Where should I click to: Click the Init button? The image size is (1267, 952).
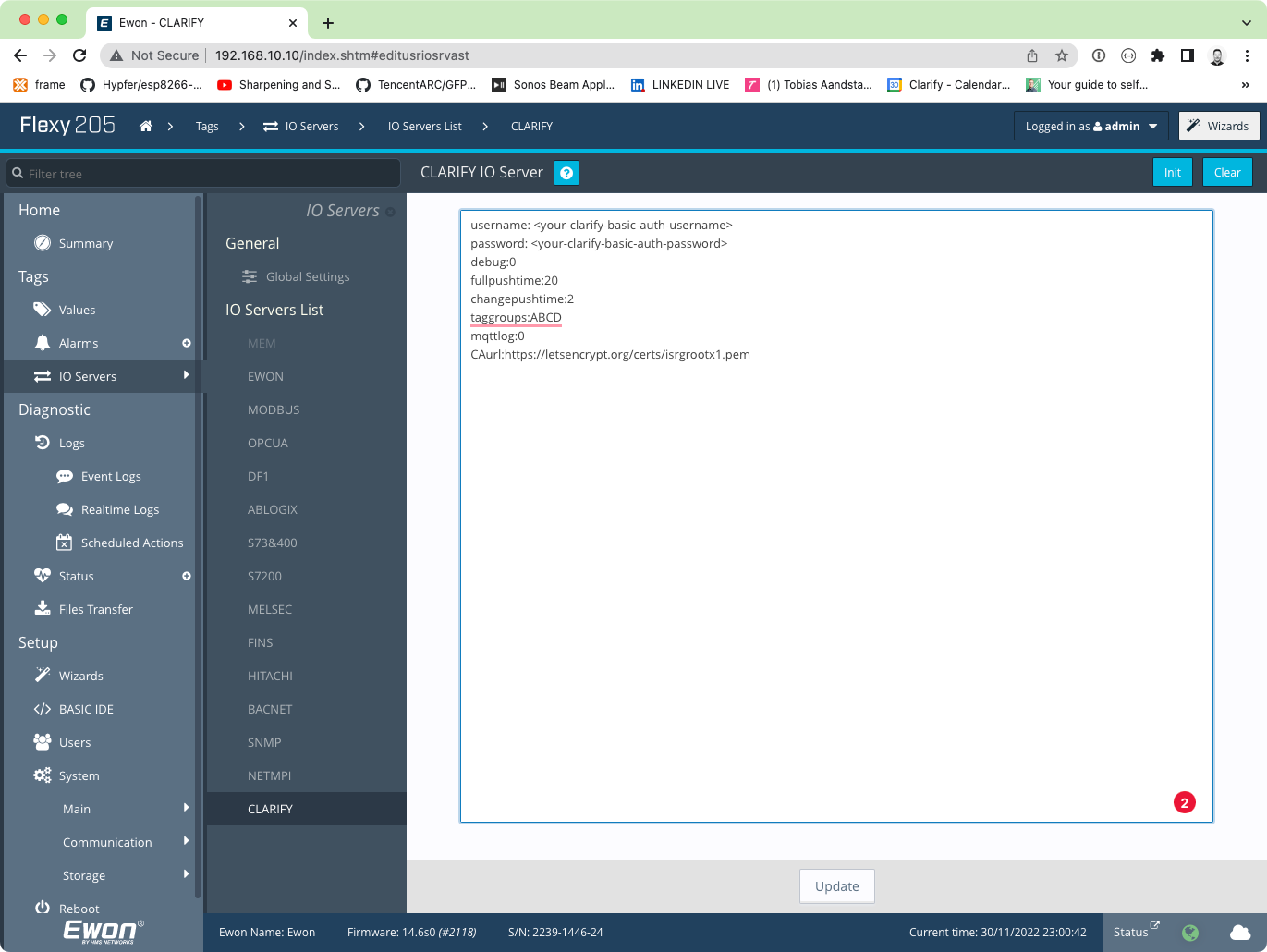(x=1173, y=173)
